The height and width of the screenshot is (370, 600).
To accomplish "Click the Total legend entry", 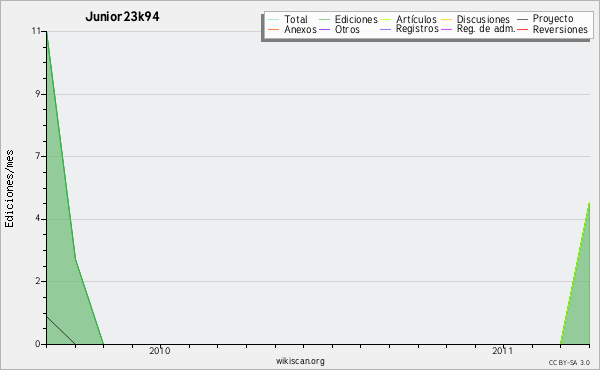I will pyautogui.click(x=288, y=19).
